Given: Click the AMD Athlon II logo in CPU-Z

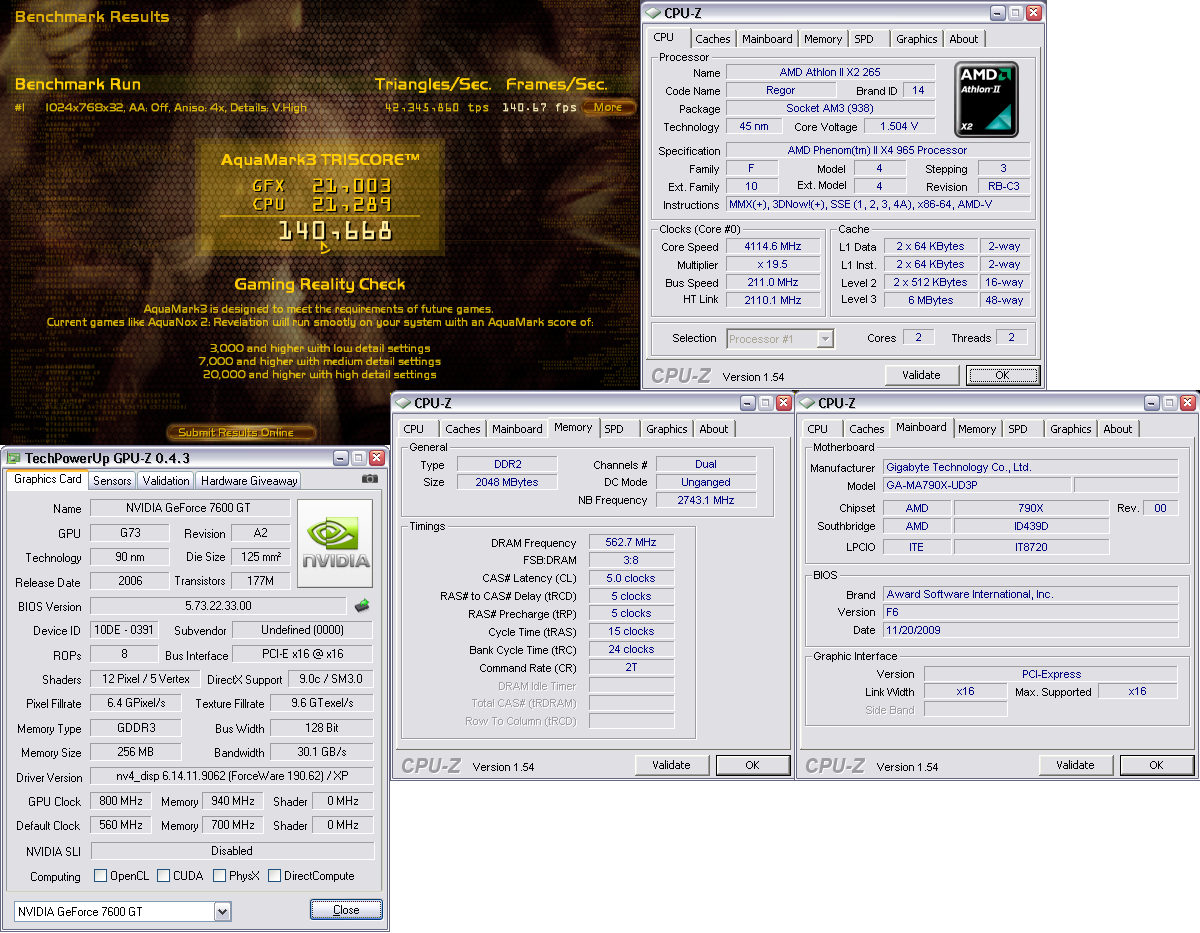Looking at the screenshot, I should [987, 100].
